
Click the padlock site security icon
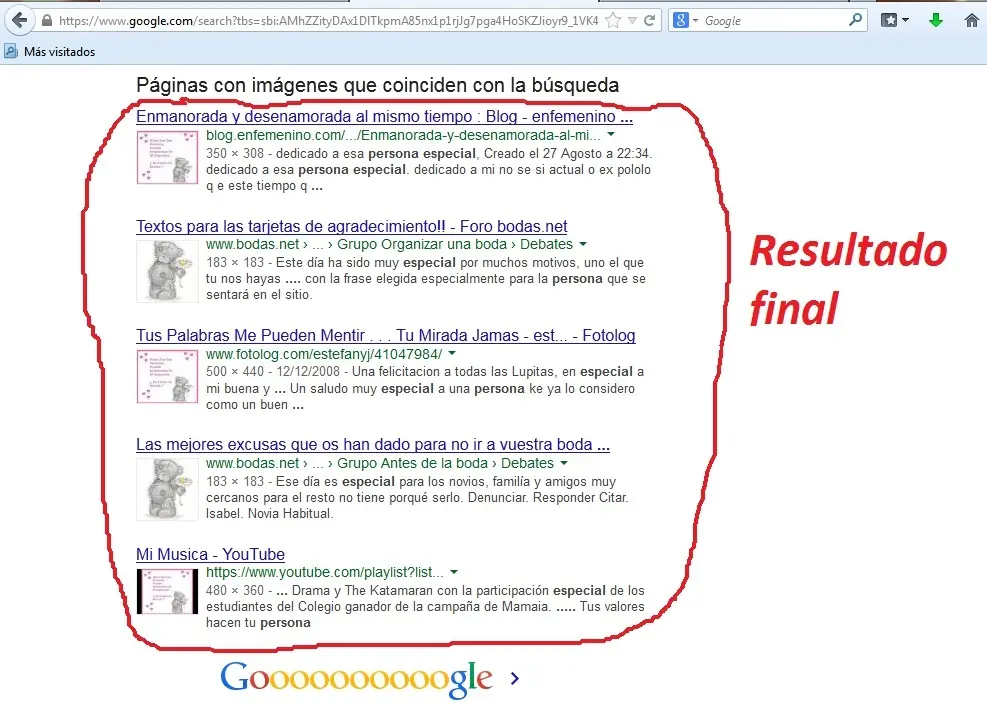point(47,21)
